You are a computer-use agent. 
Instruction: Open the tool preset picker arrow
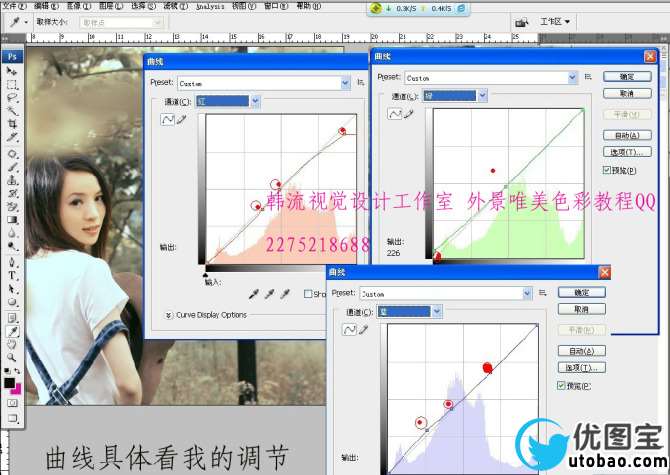pyautogui.click(x=26, y=22)
